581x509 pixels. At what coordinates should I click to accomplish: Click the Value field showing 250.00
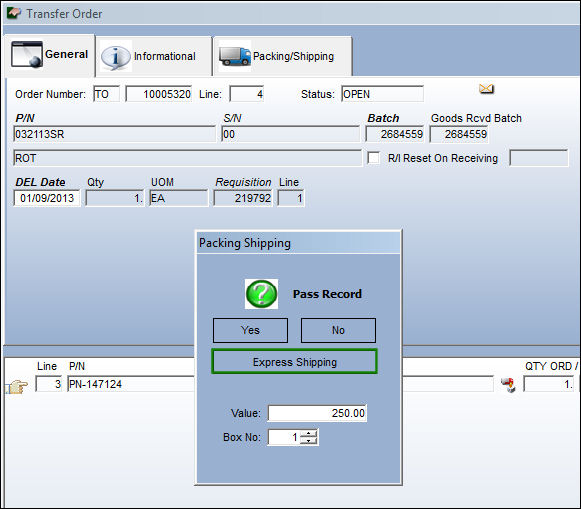click(317, 413)
